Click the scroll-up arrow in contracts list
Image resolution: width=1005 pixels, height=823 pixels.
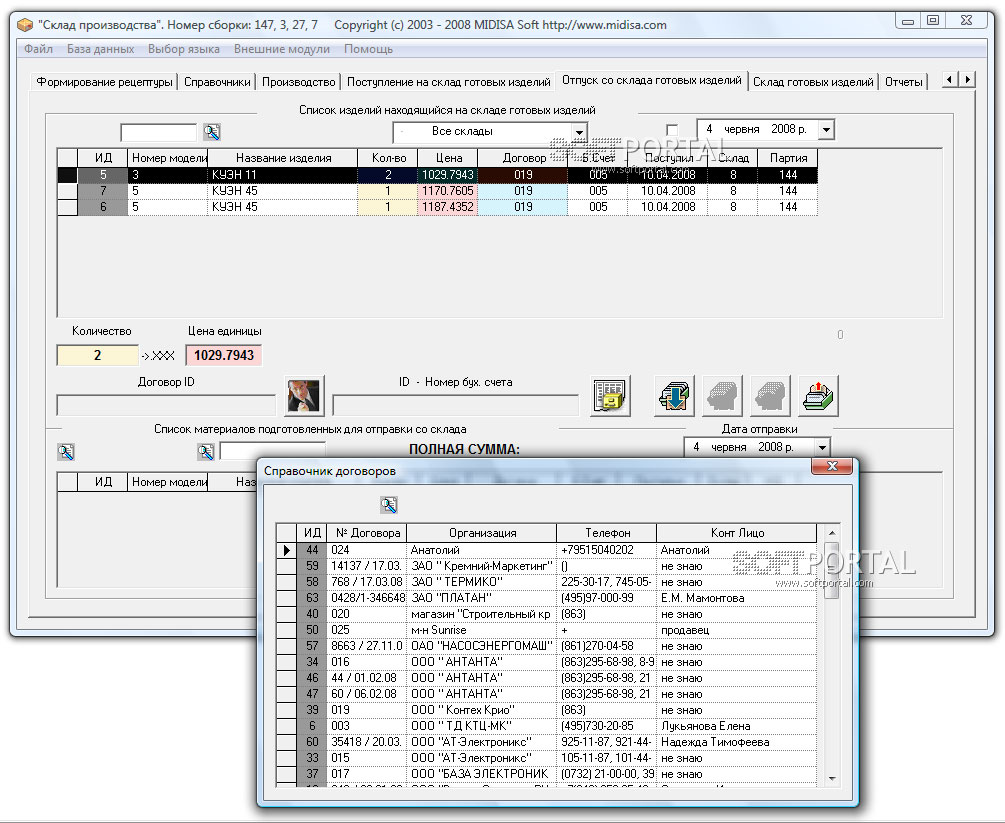(831, 533)
